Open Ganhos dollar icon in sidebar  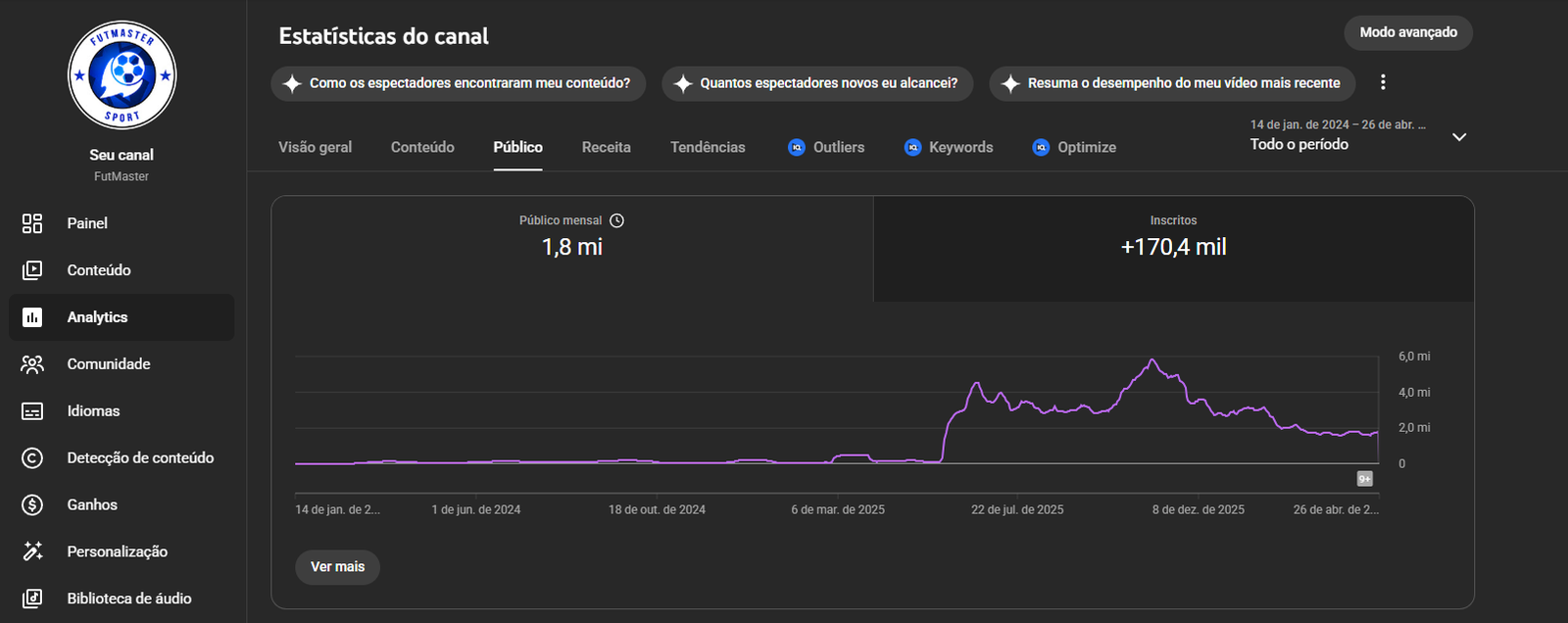point(32,504)
